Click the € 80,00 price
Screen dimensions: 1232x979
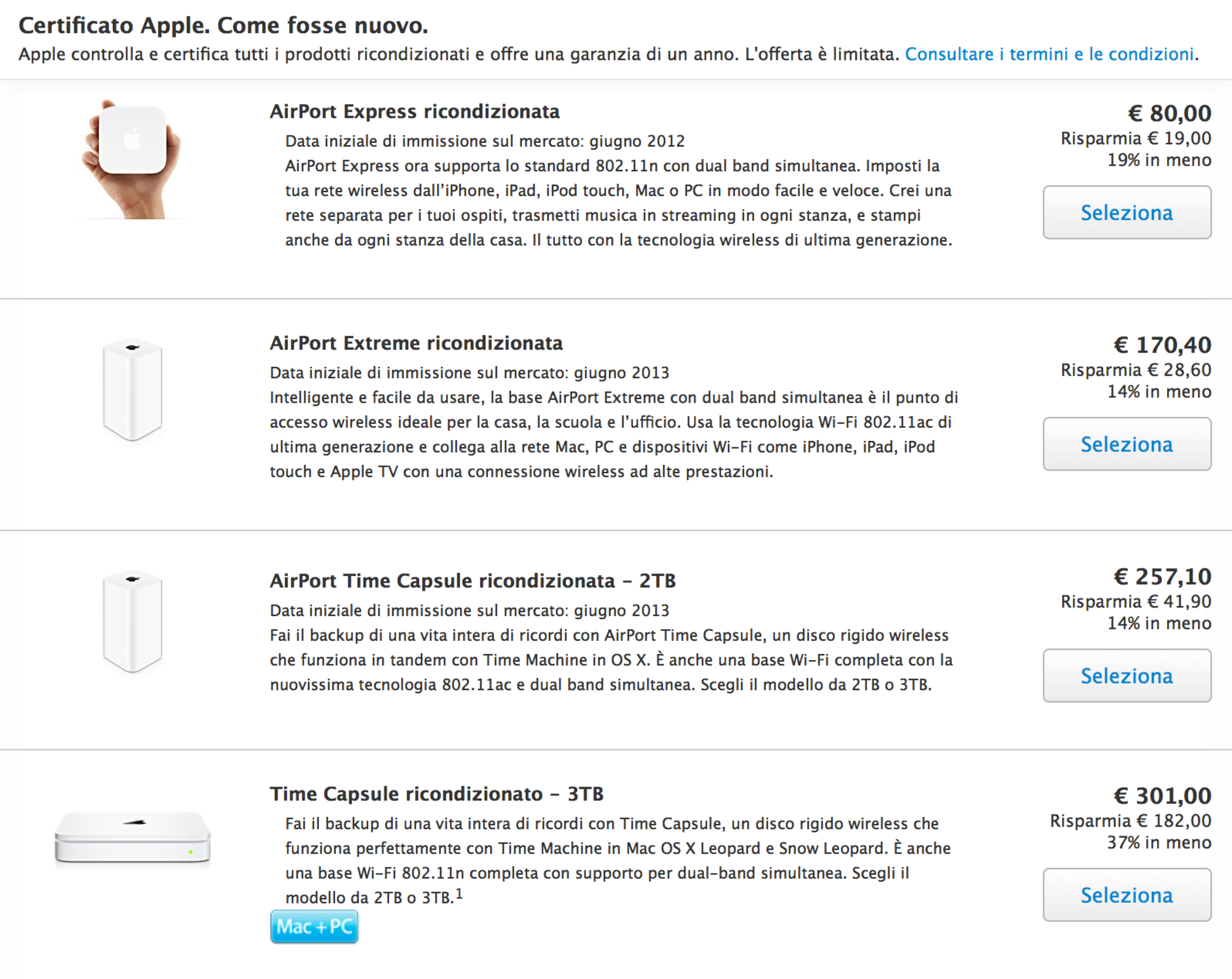1169,113
